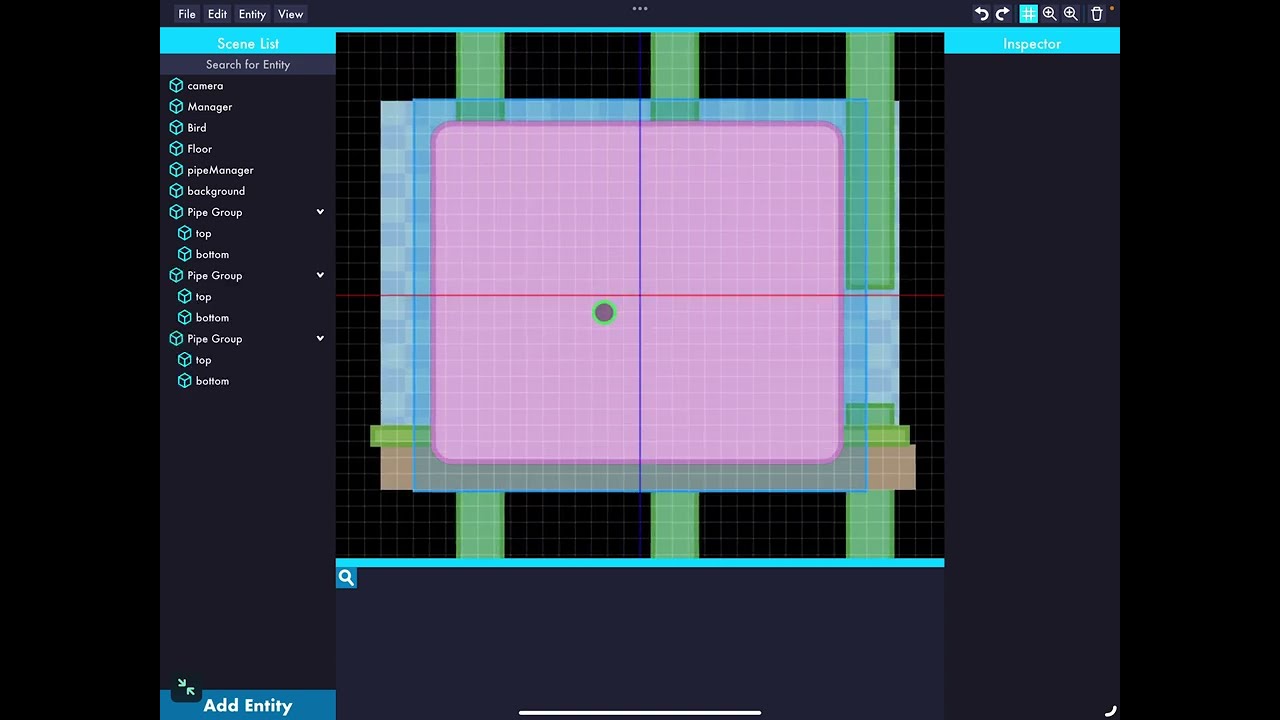This screenshot has height=720, width=1280.
Task: Open the Edit menu
Action: coord(217,14)
